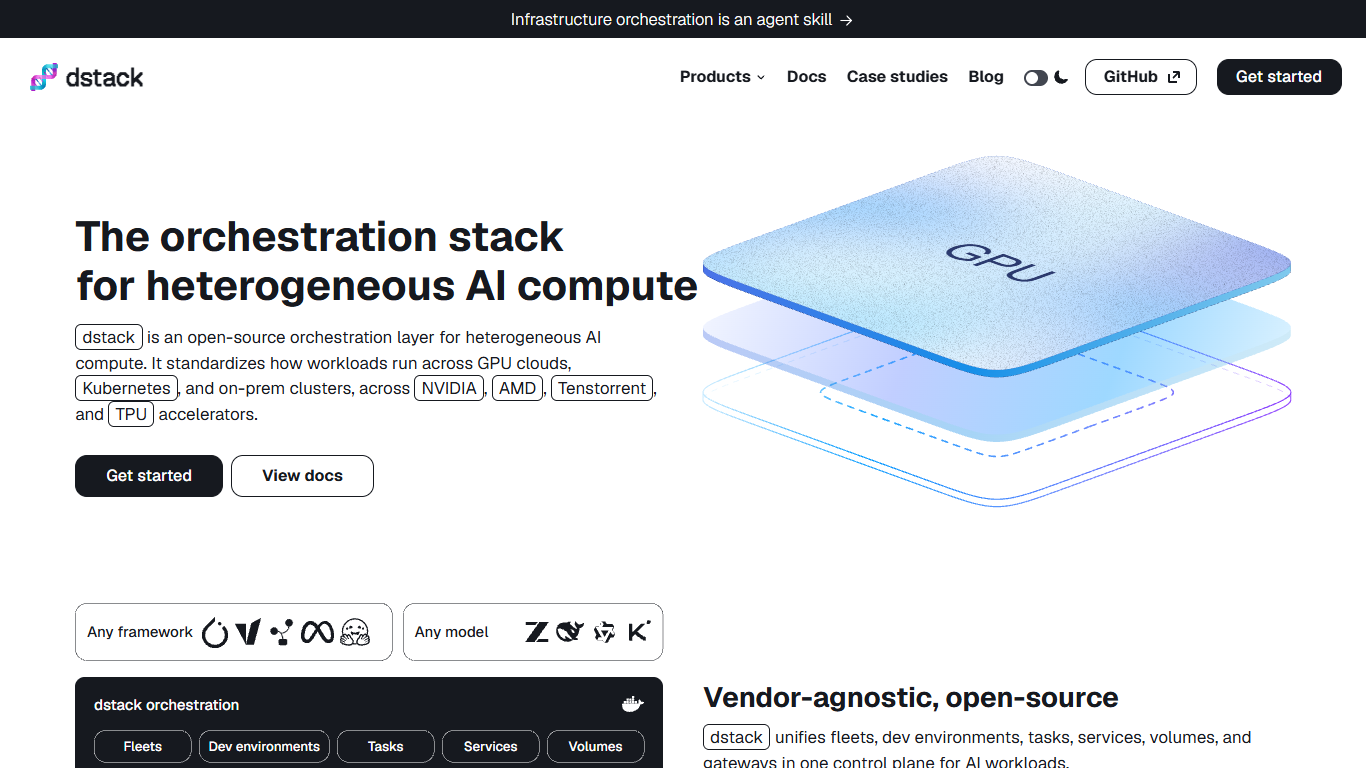The height and width of the screenshot is (768, 1366).
Task: Select the Dev environments pill
Action: (x=264, y=747)
